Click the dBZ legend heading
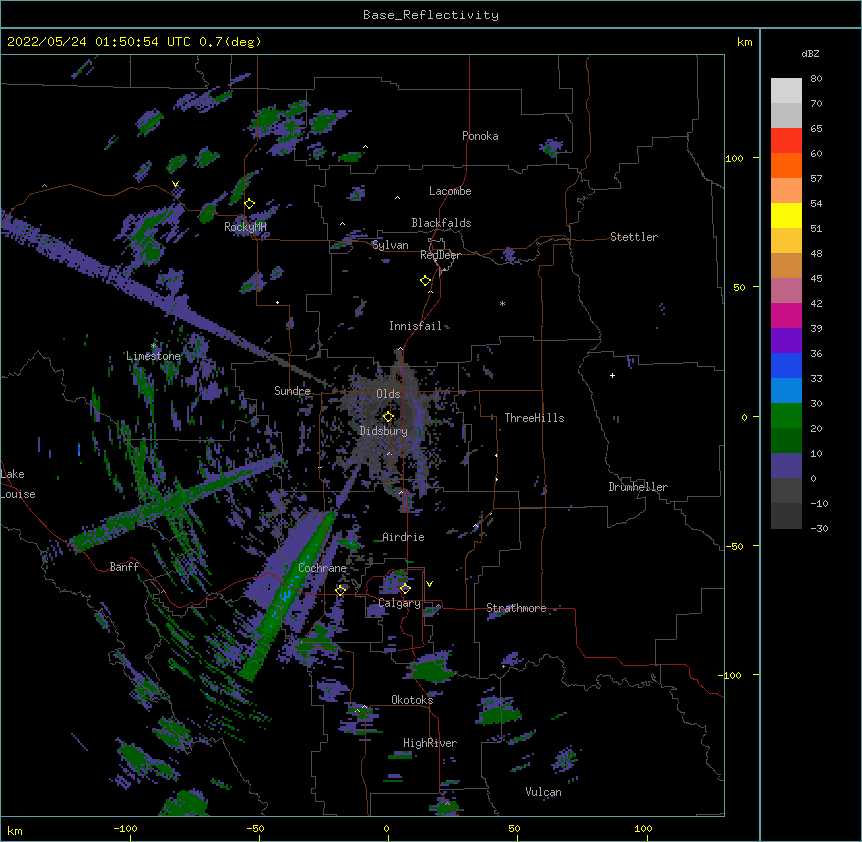 point(810,53)
